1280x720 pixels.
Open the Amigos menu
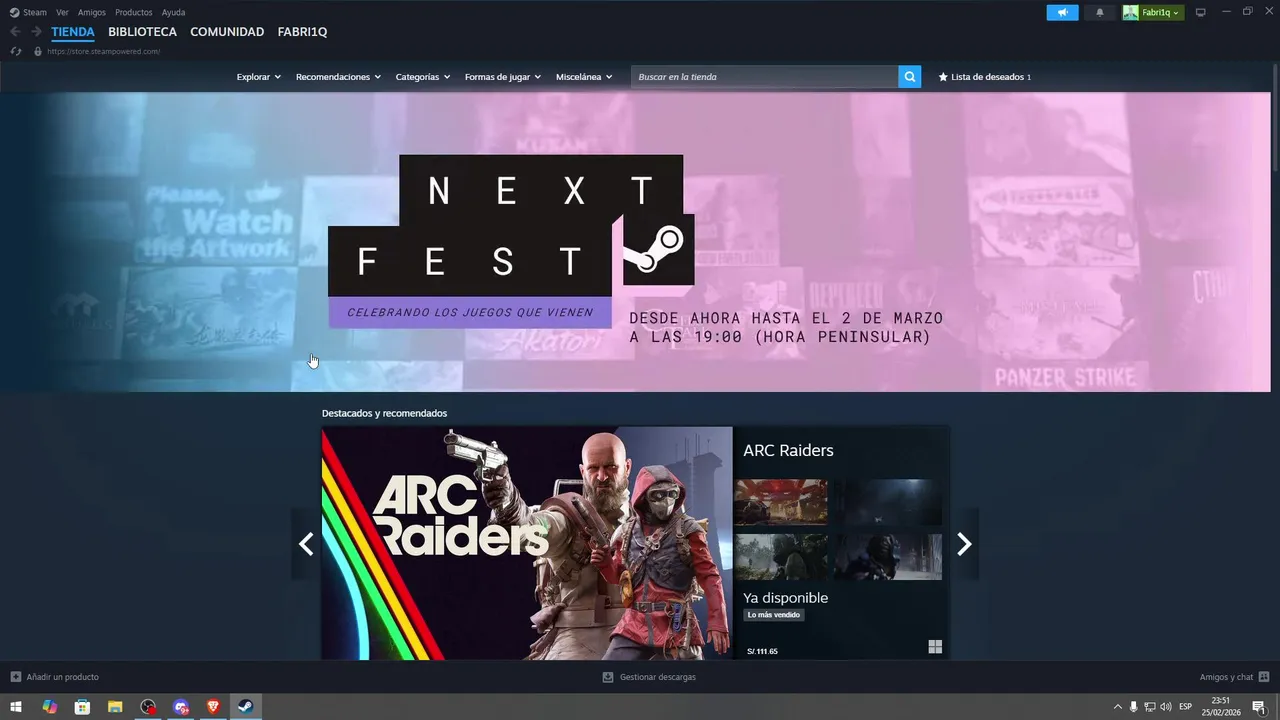point(92,12)
